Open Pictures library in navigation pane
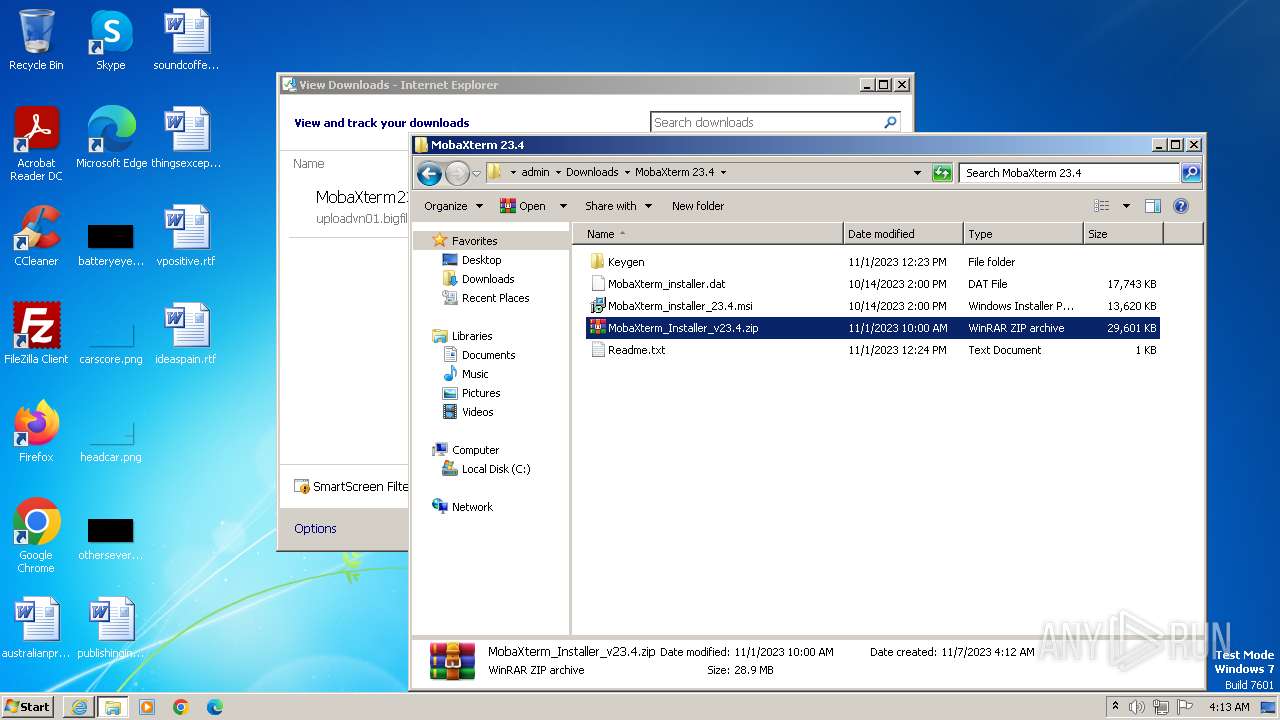 point(481,393)
